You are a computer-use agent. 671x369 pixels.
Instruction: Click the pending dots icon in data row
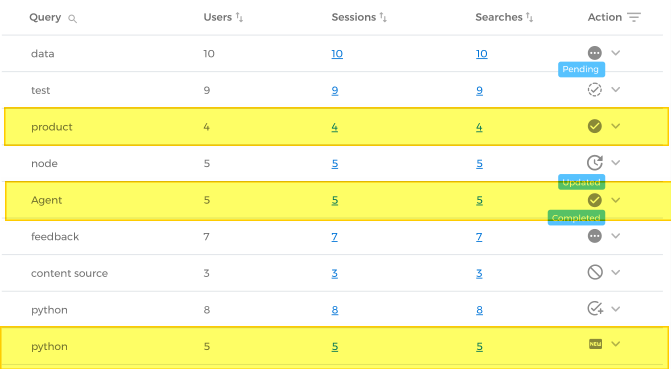594,53
